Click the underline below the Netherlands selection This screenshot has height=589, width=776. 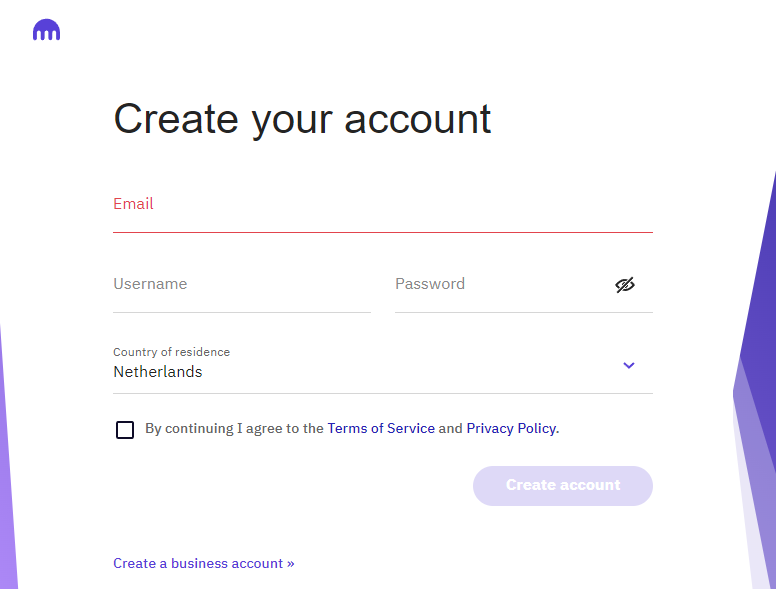click(383, 393)
